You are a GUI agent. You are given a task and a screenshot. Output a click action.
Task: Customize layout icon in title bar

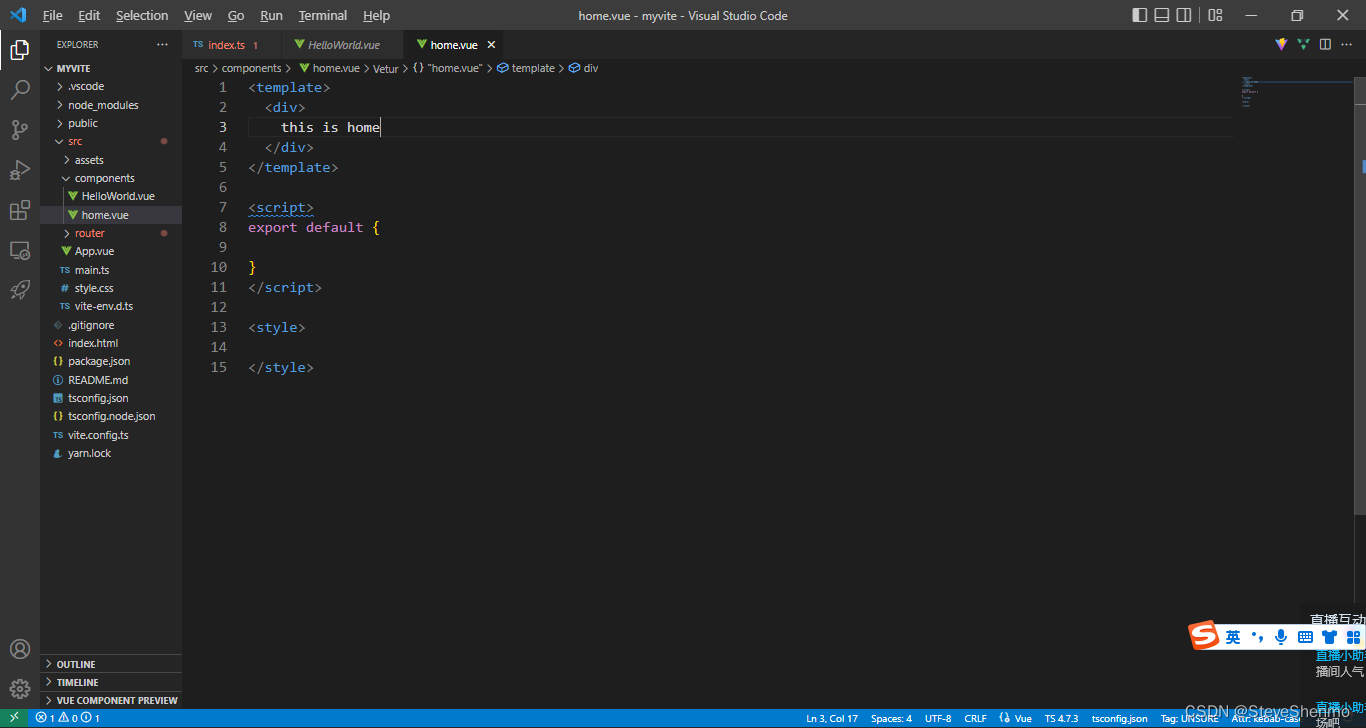(x=1215, y=15)
